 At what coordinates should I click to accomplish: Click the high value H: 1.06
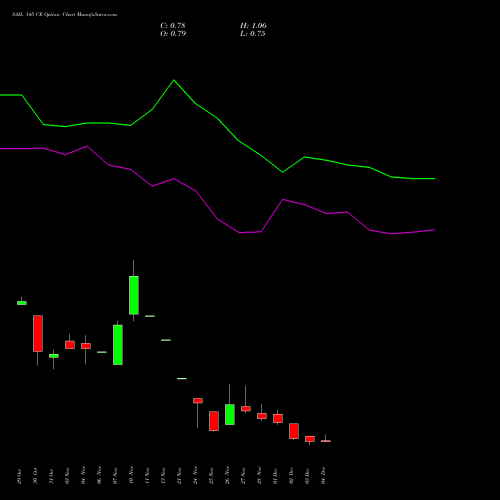[x=253, y=26]
